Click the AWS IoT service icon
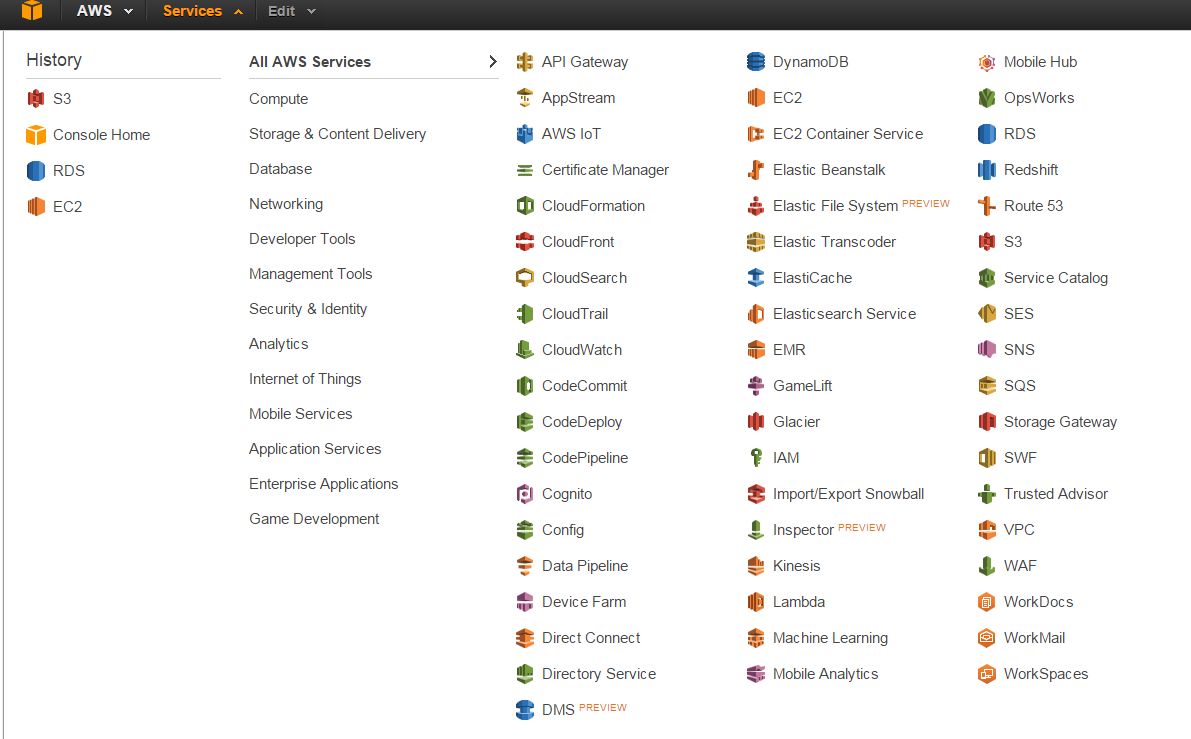Image resolution: width=1191 pixels, height=739 pixels. 525,134
